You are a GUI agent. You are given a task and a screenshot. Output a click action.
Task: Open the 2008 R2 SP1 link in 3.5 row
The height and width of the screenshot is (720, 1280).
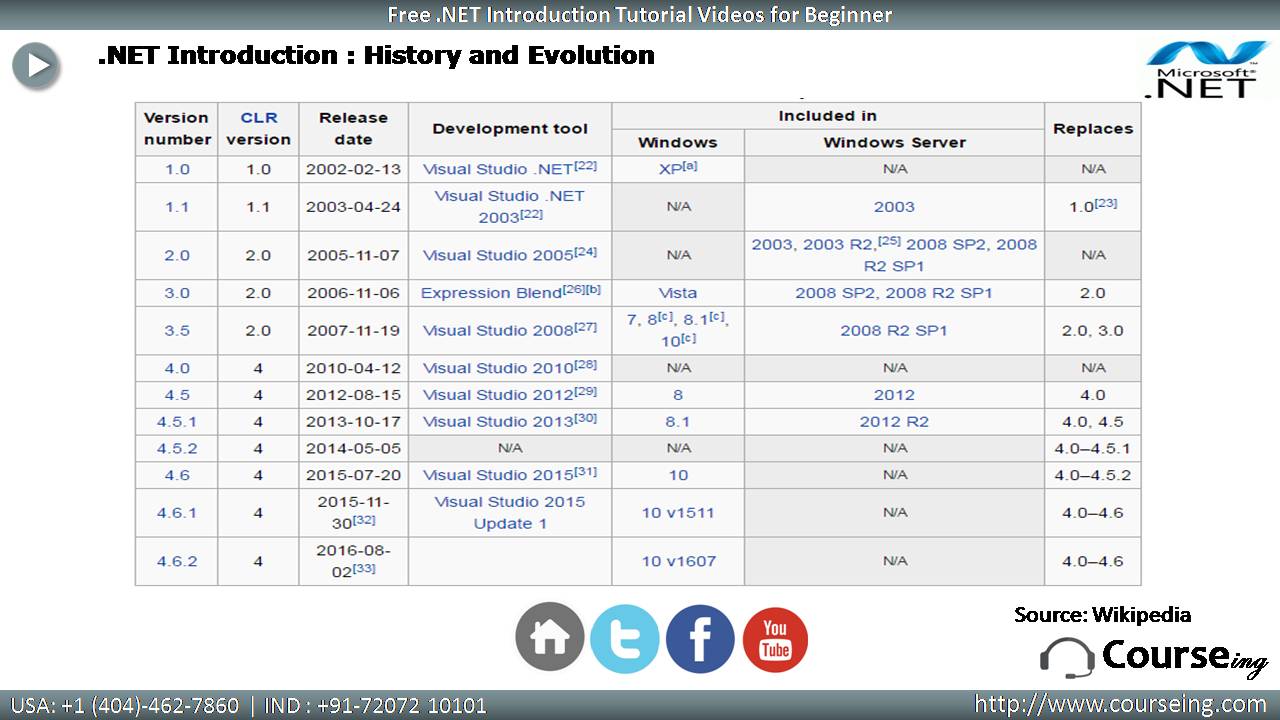(x=894, y=330)
